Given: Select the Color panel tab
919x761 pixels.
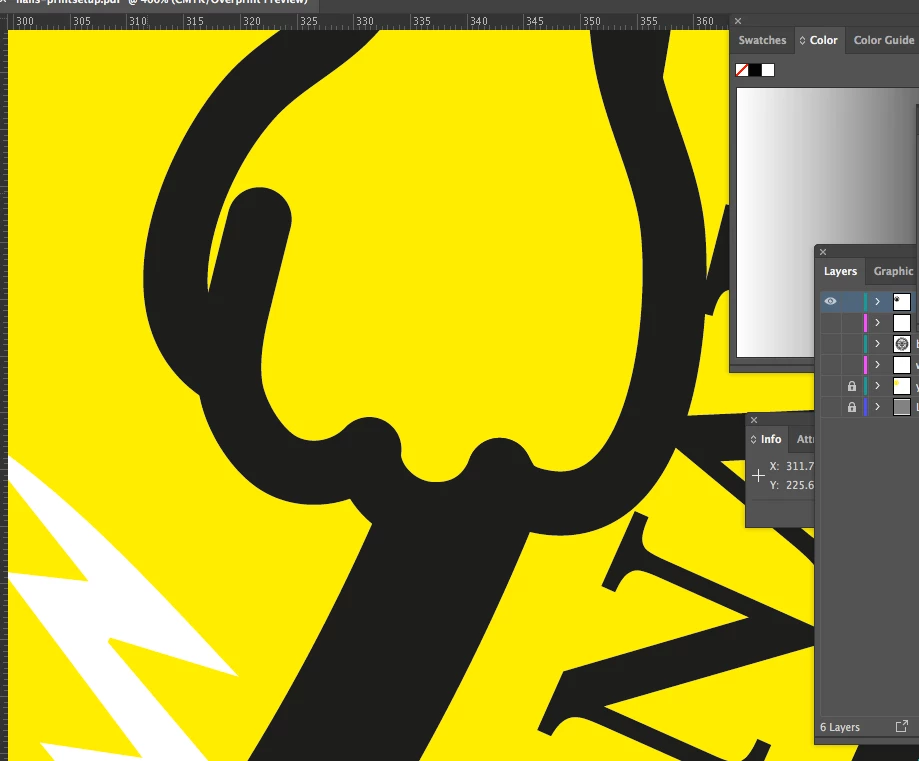Looking at the screenshot, I should [x=823, y=40].
